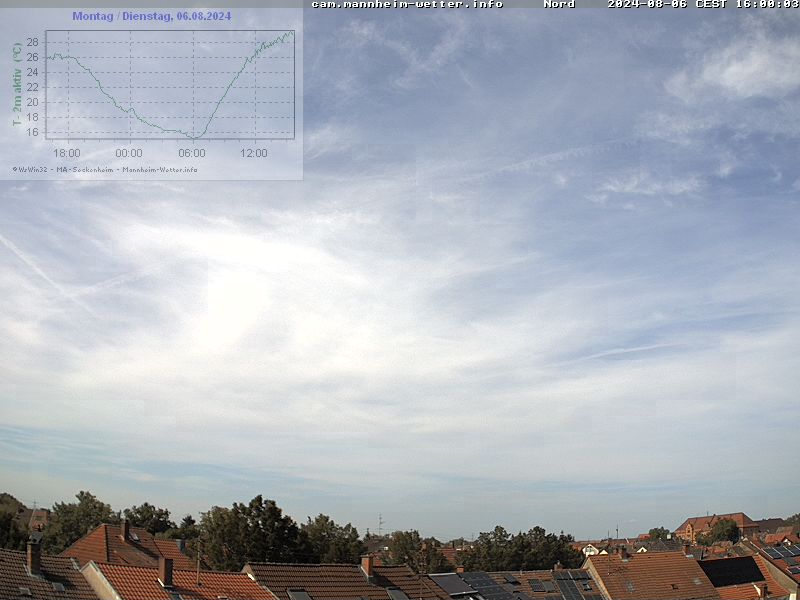This screenshot has width=800, height=600.
Task: Click the WsWin32 MA-Seckenheim credit line
Action: [105, 169]
